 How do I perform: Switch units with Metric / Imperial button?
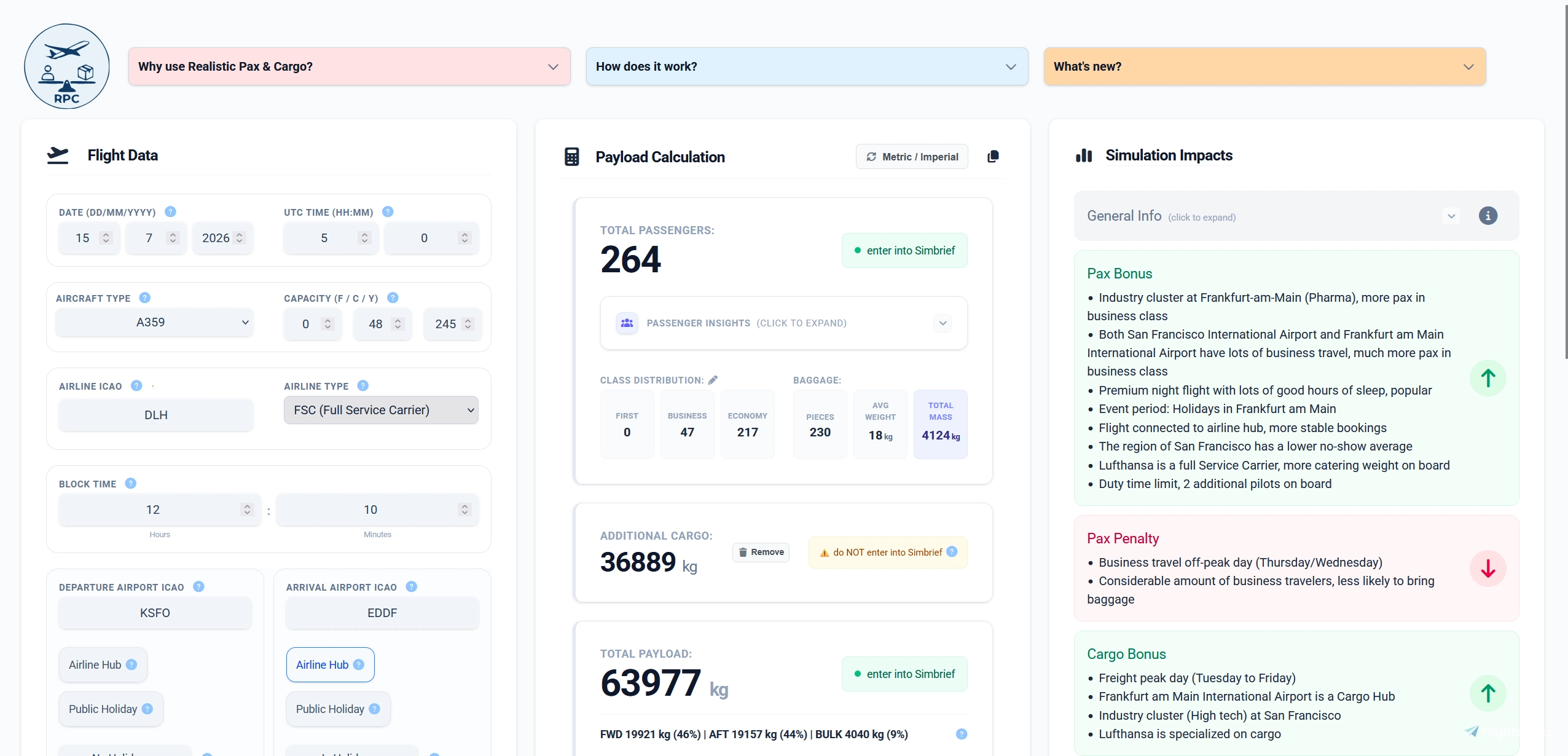click(912, 157)
